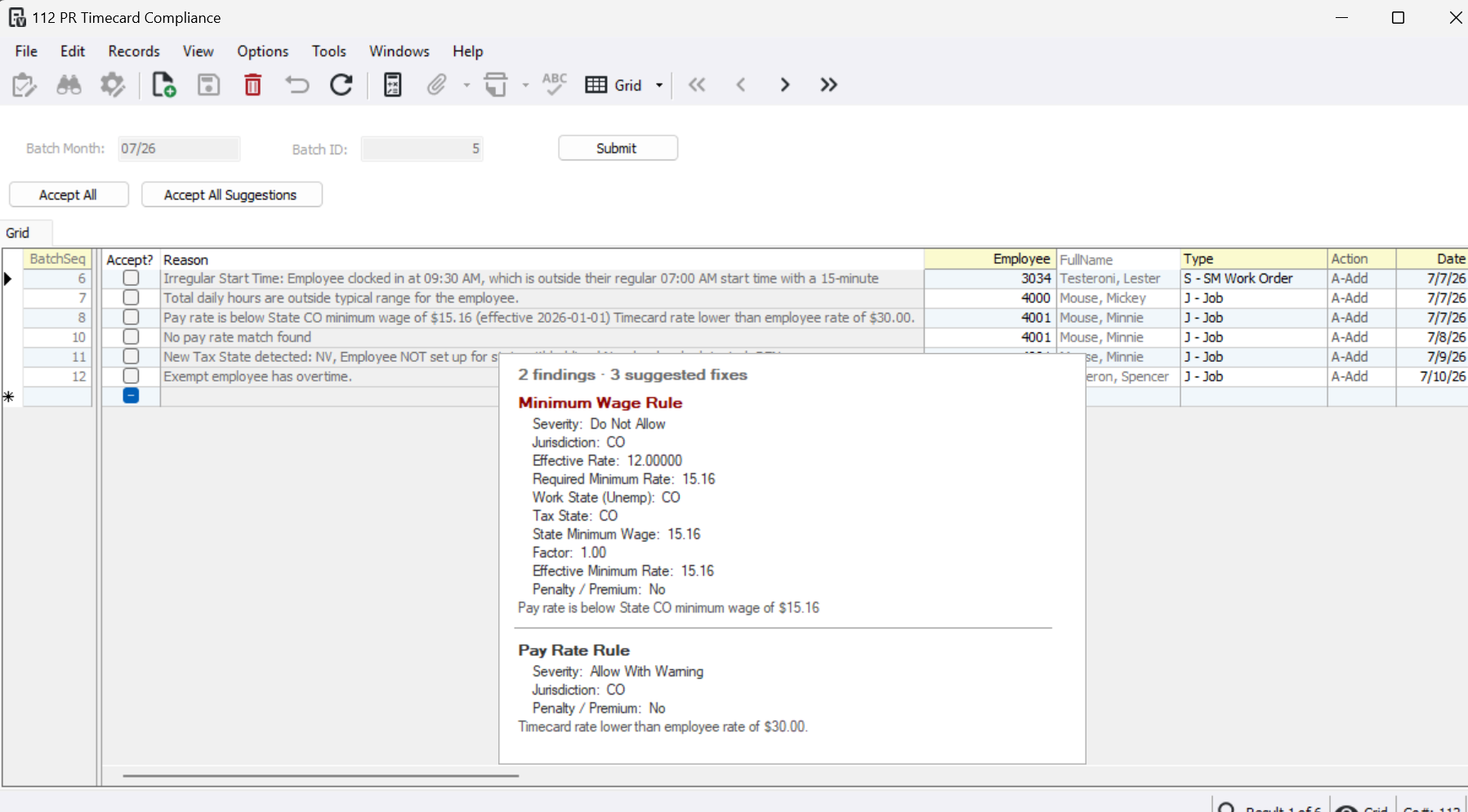Check Accept for the New Tax State detected row

(x=131, y=357)
